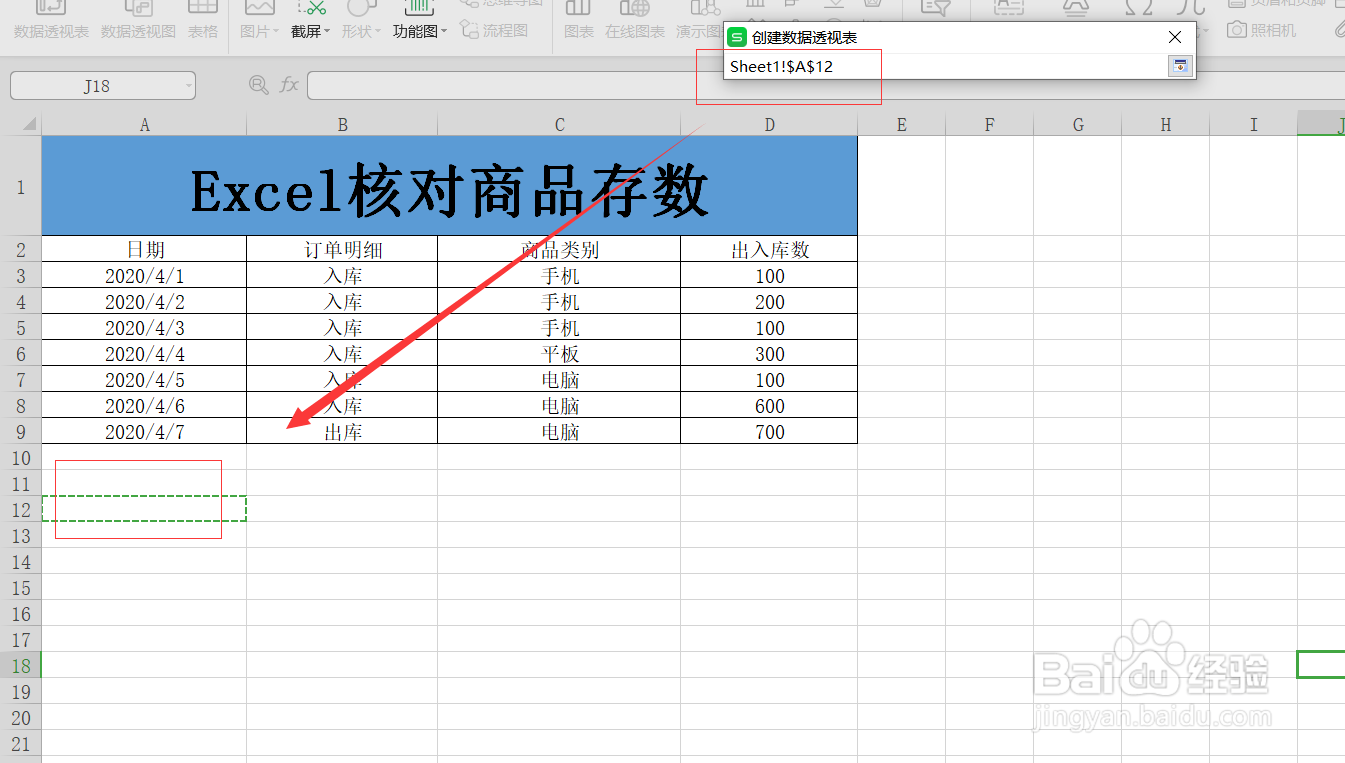Viewport: 1345px width, 763px height.
Task: Click the cell with value 300
Action: (x=769, y=353)
